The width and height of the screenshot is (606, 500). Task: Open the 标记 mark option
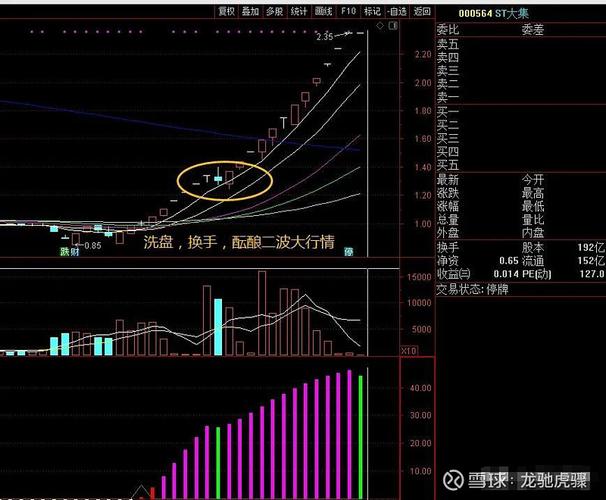point(372,12)
